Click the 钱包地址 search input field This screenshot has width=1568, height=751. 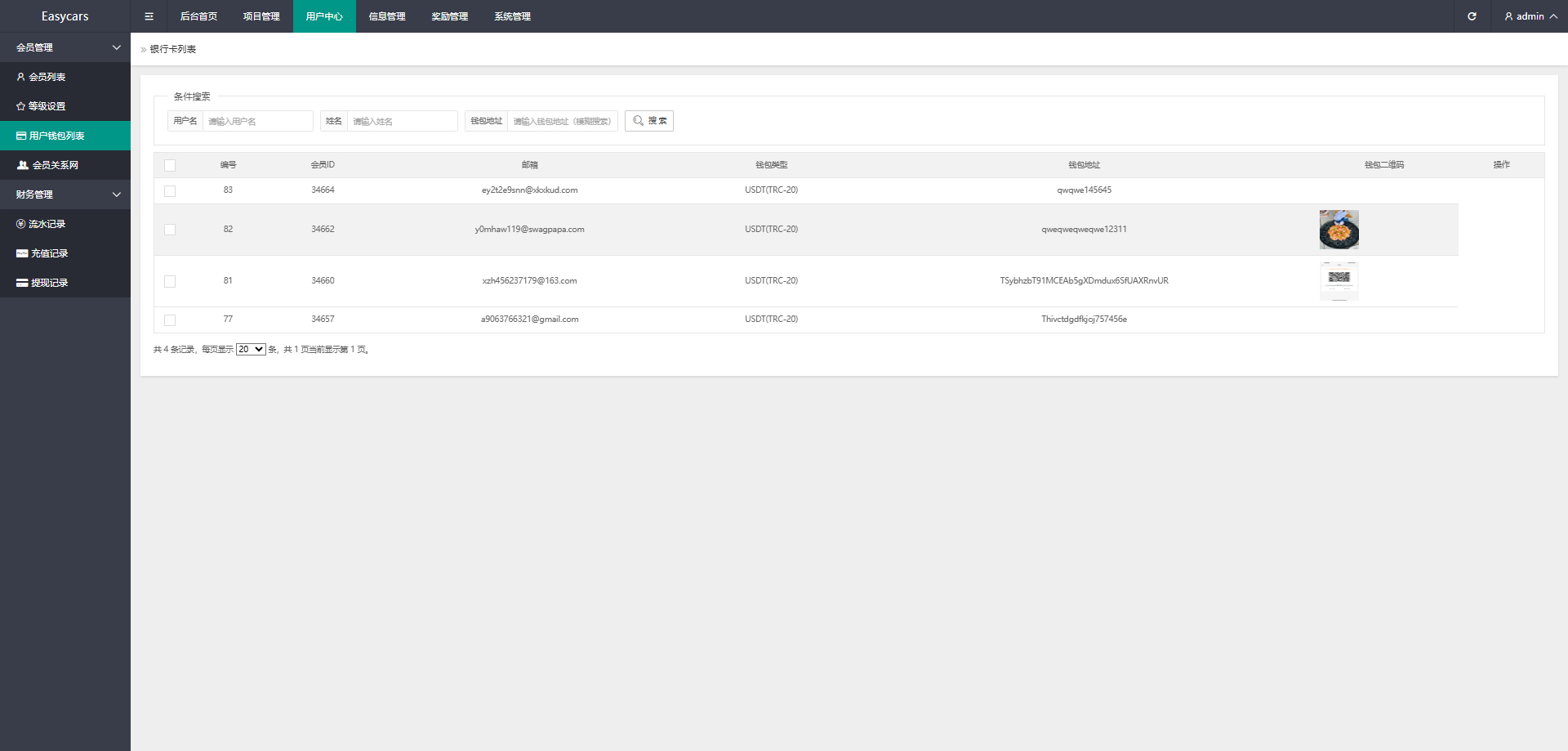click(x=562, y=121)
